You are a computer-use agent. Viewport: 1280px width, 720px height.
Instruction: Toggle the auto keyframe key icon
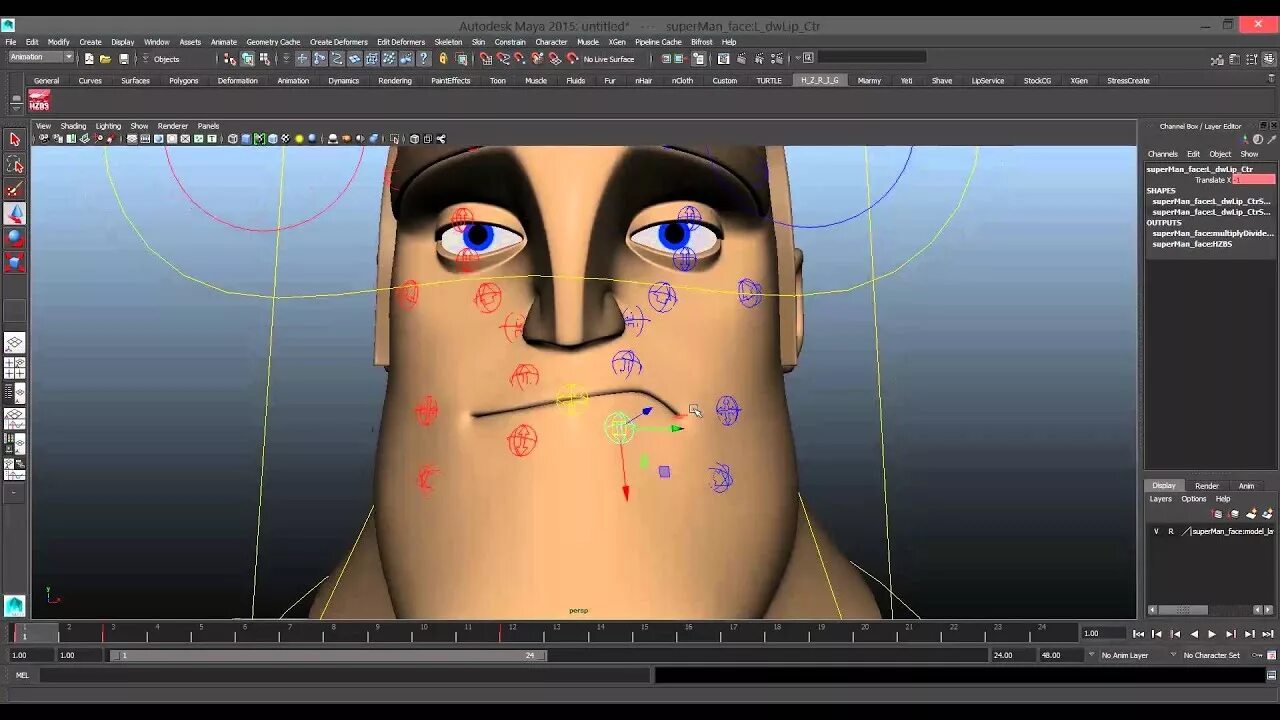pyautogui.click(x=1257, y=655)
